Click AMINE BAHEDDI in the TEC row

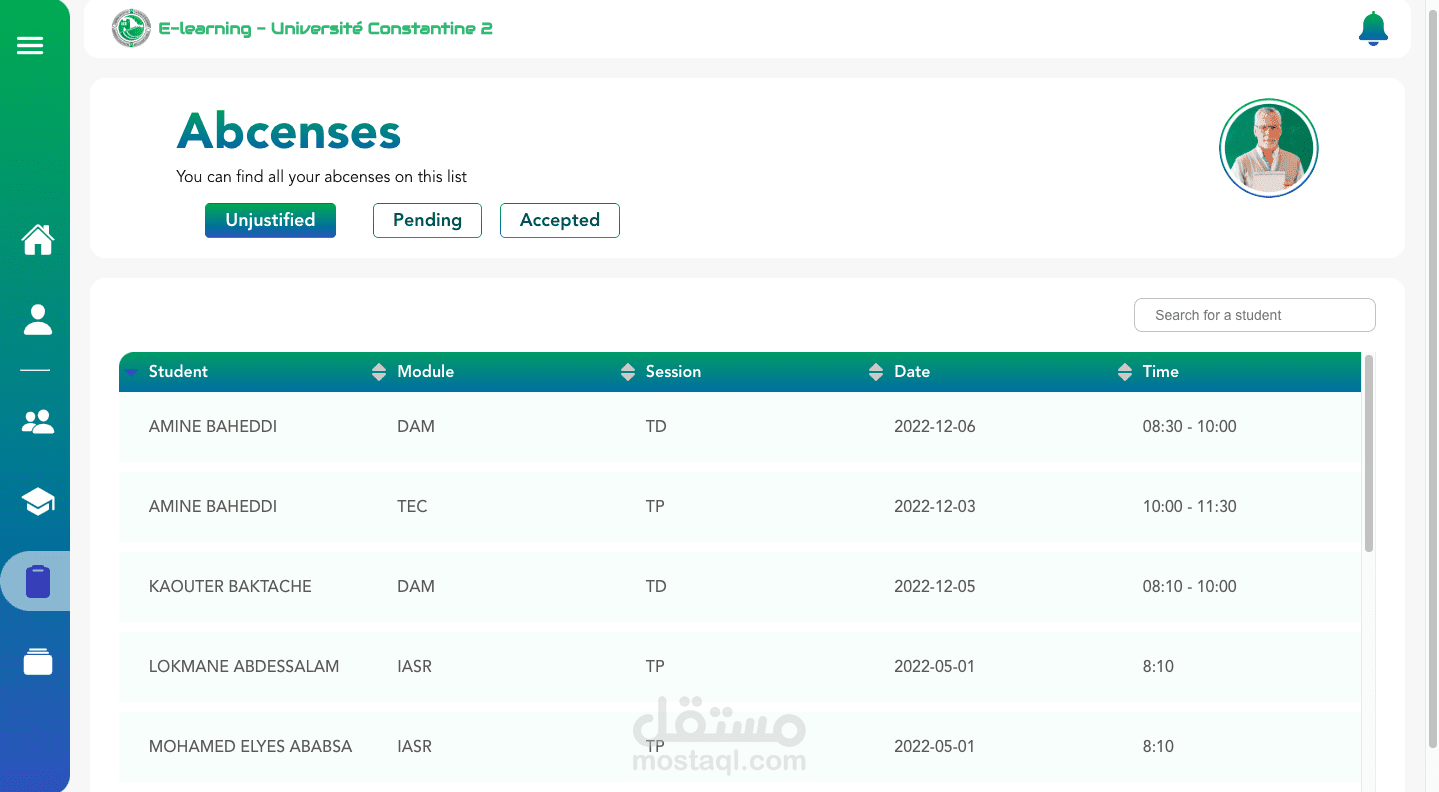click(x=213, y=506)
